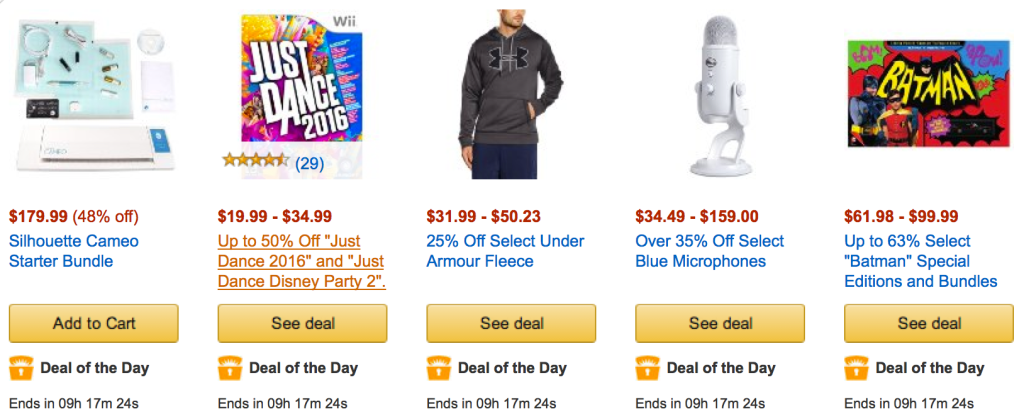Open the Batman special edition image
The height and width of the screenshot is (419, 1024).
click(x=929, y=95)
